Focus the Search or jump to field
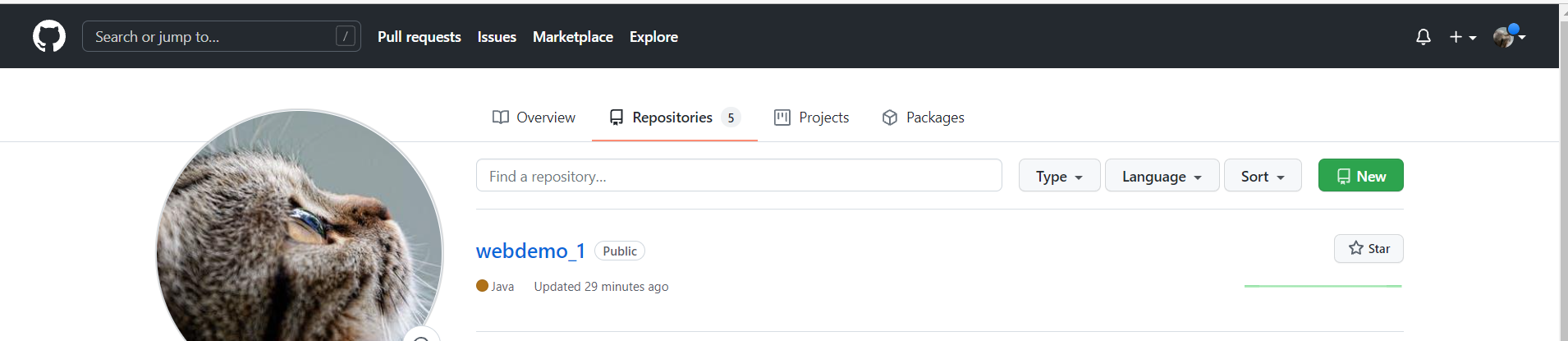This screenshot has height=341, width=1568. pos(222,36)
